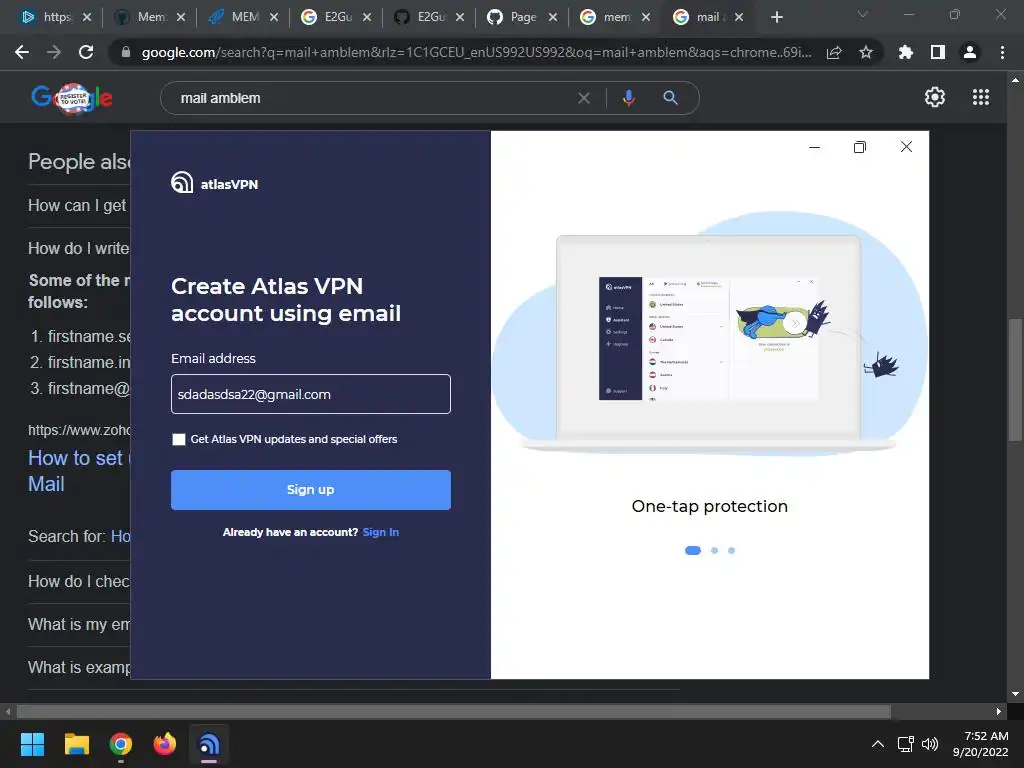Close the Atlas VPN window
This screenshot has height=768, width=1024.
(x=906, y=147)
